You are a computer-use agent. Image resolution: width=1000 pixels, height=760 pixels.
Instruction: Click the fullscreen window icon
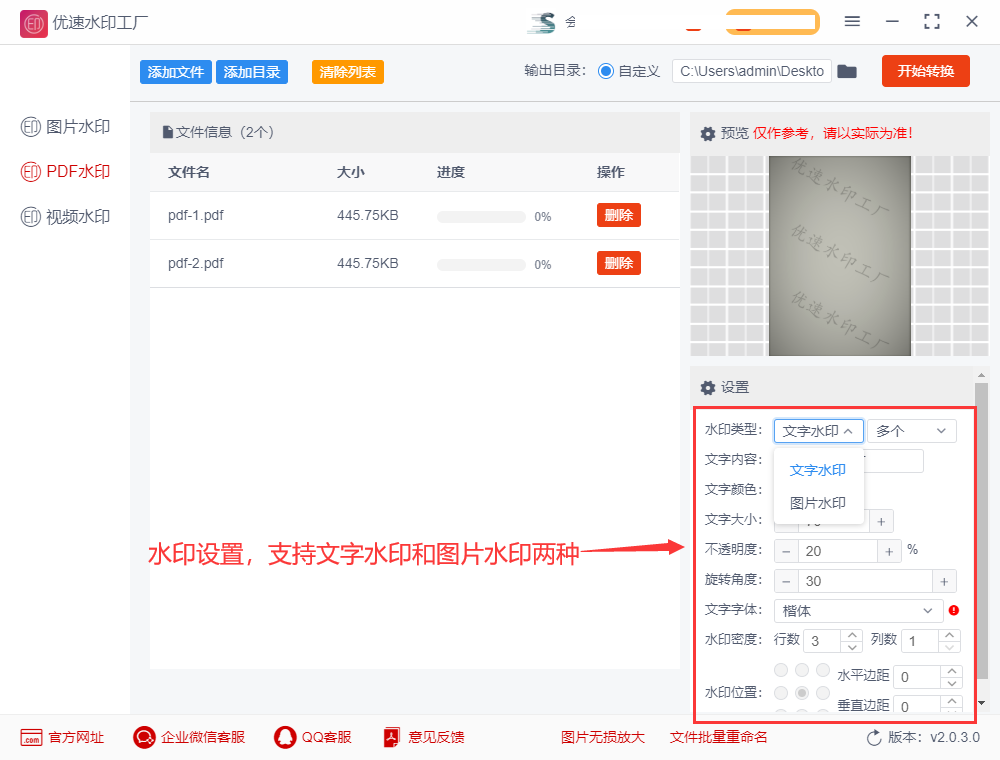[932, 22]
